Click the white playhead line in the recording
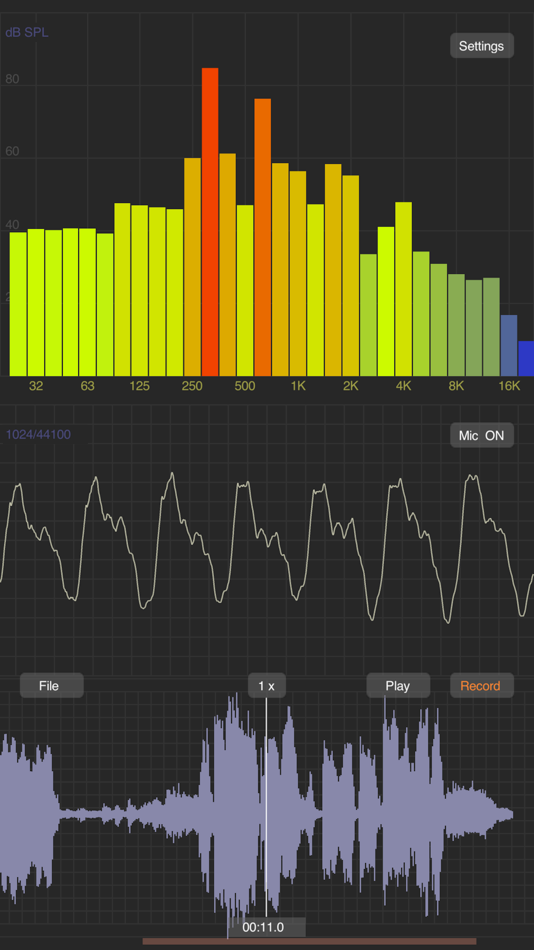Viewport: 534px width, 950px height. (x=266, y=806)
